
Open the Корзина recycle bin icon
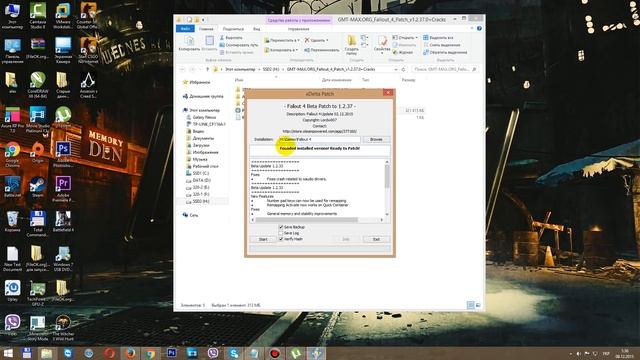tap(12, 221)
